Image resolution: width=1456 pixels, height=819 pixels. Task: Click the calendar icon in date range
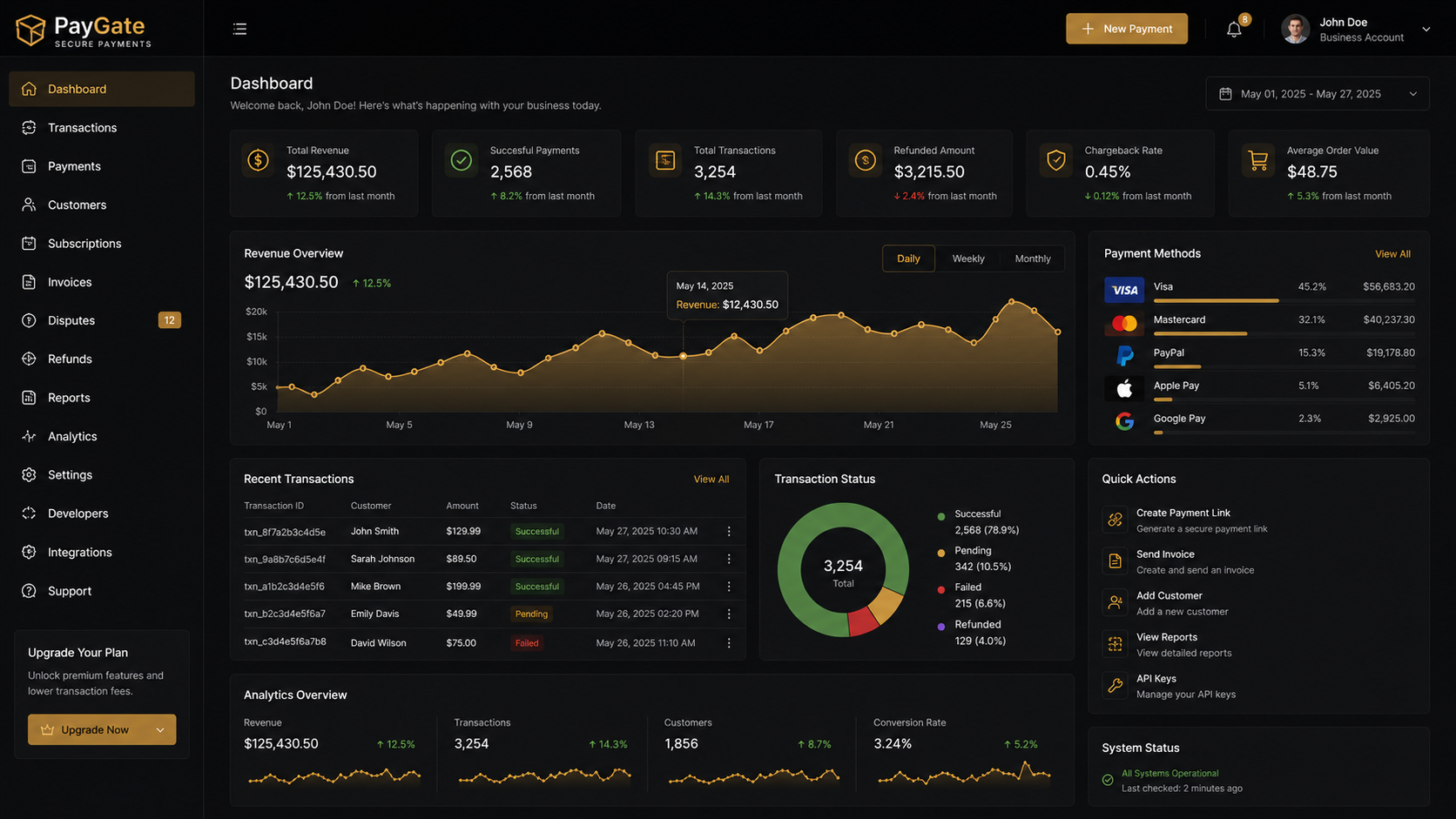tap(1225, 93)
